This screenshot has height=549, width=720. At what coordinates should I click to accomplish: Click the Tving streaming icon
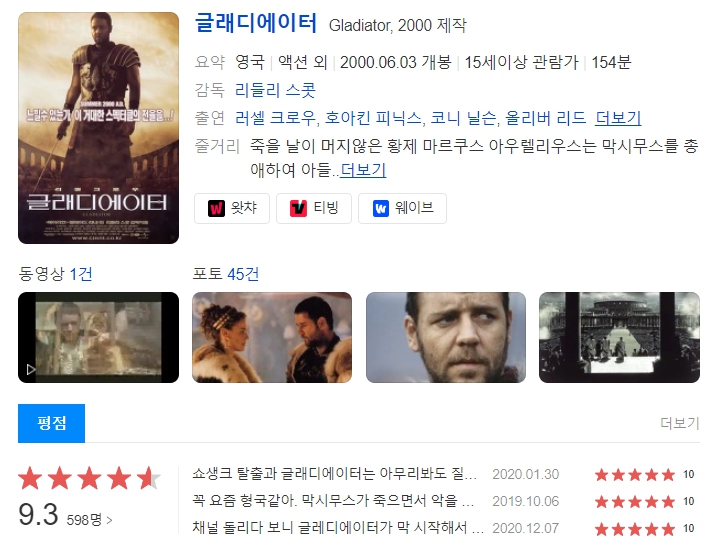coord(298,208)
